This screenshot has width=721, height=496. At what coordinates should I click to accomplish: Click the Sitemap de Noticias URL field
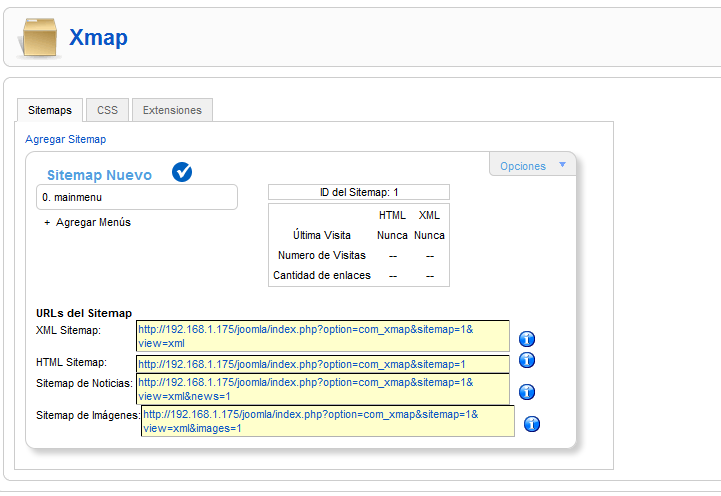[x=323, y=389]
